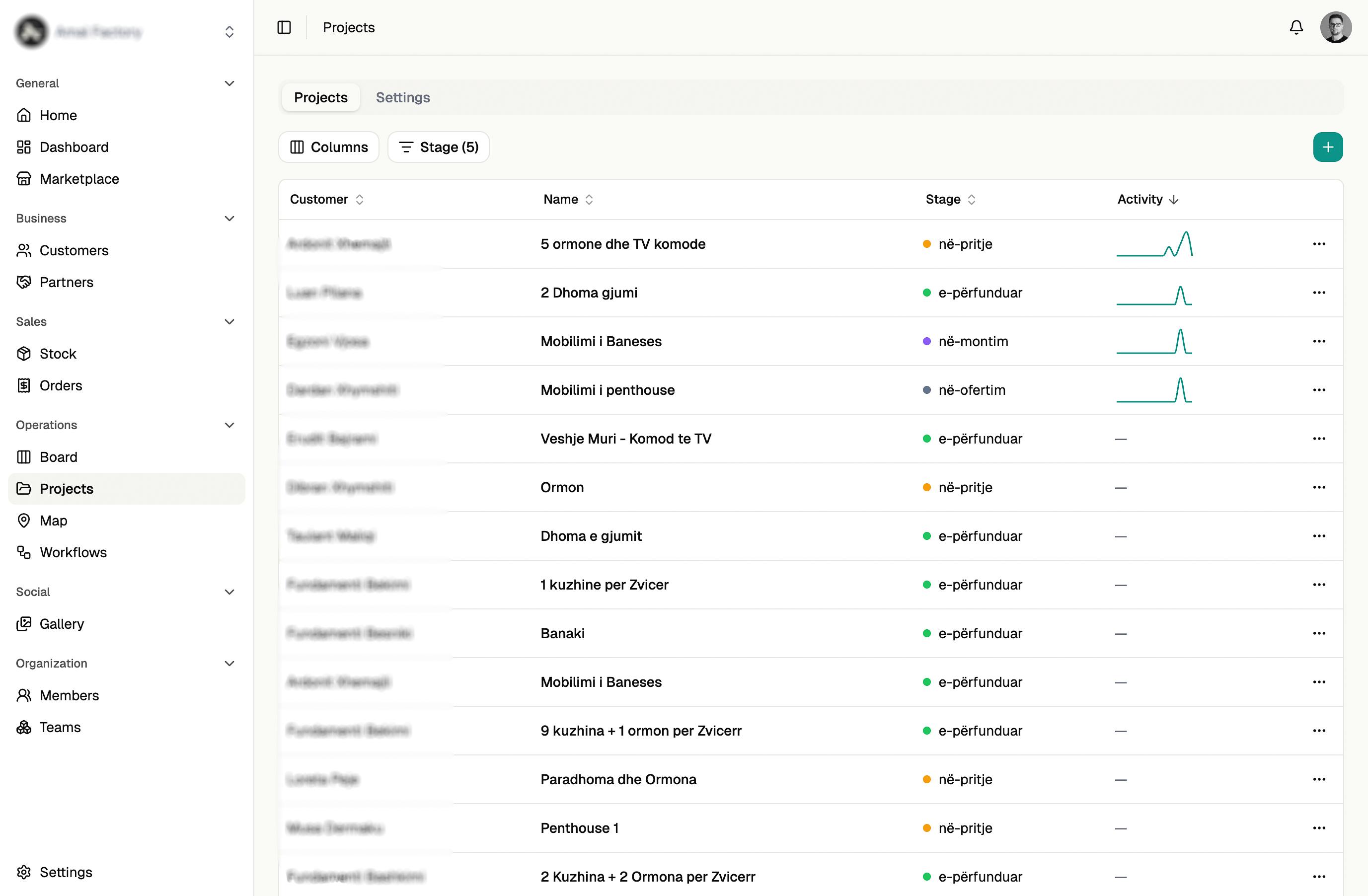The width and height of the screenshot is (1368, 896).
Task: Collapse the General section
Action: [229, 83]
